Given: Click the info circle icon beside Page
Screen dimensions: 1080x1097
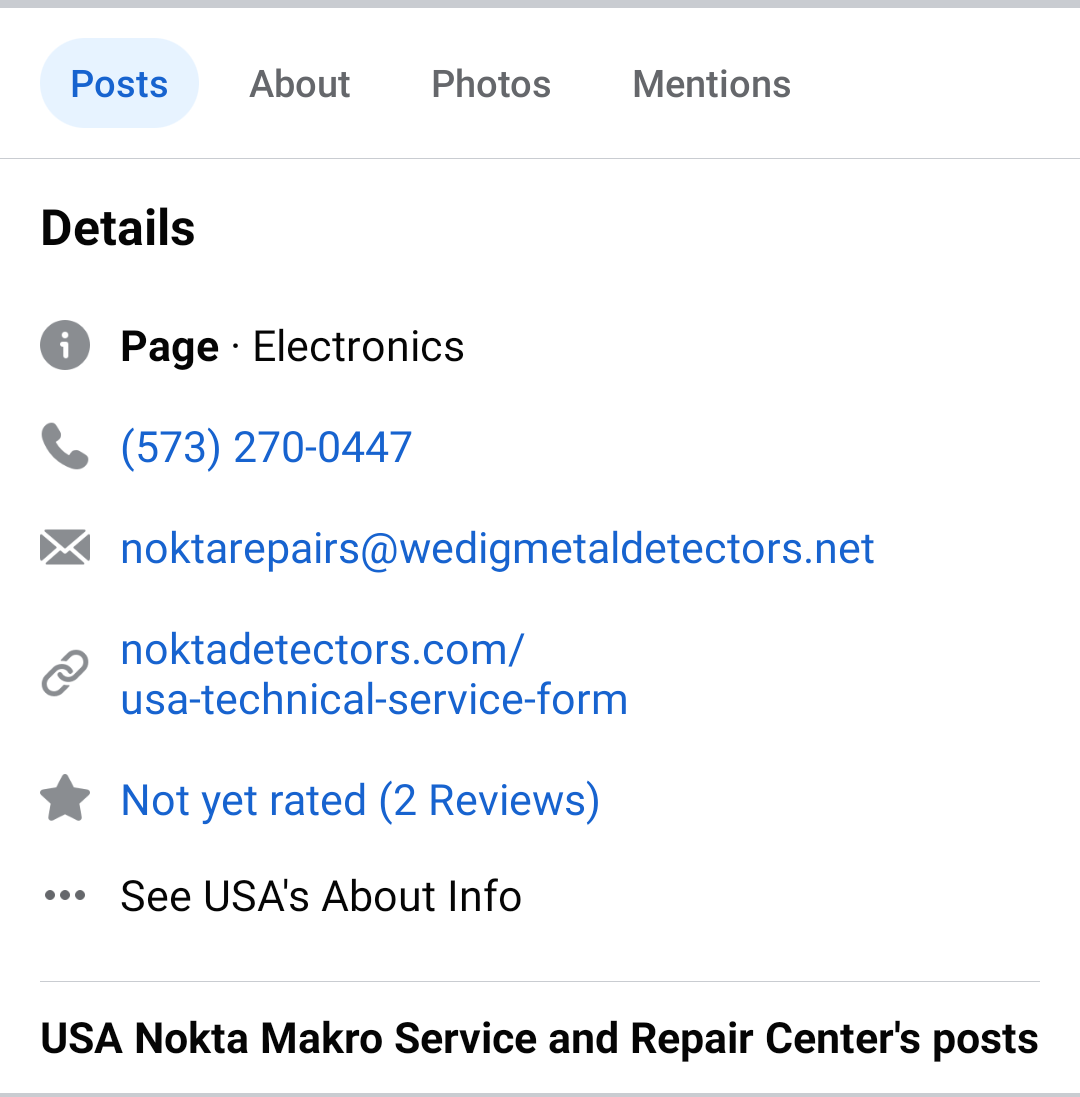Looking at the screenshot, I should pyautogui.click(x=65, y=346).
